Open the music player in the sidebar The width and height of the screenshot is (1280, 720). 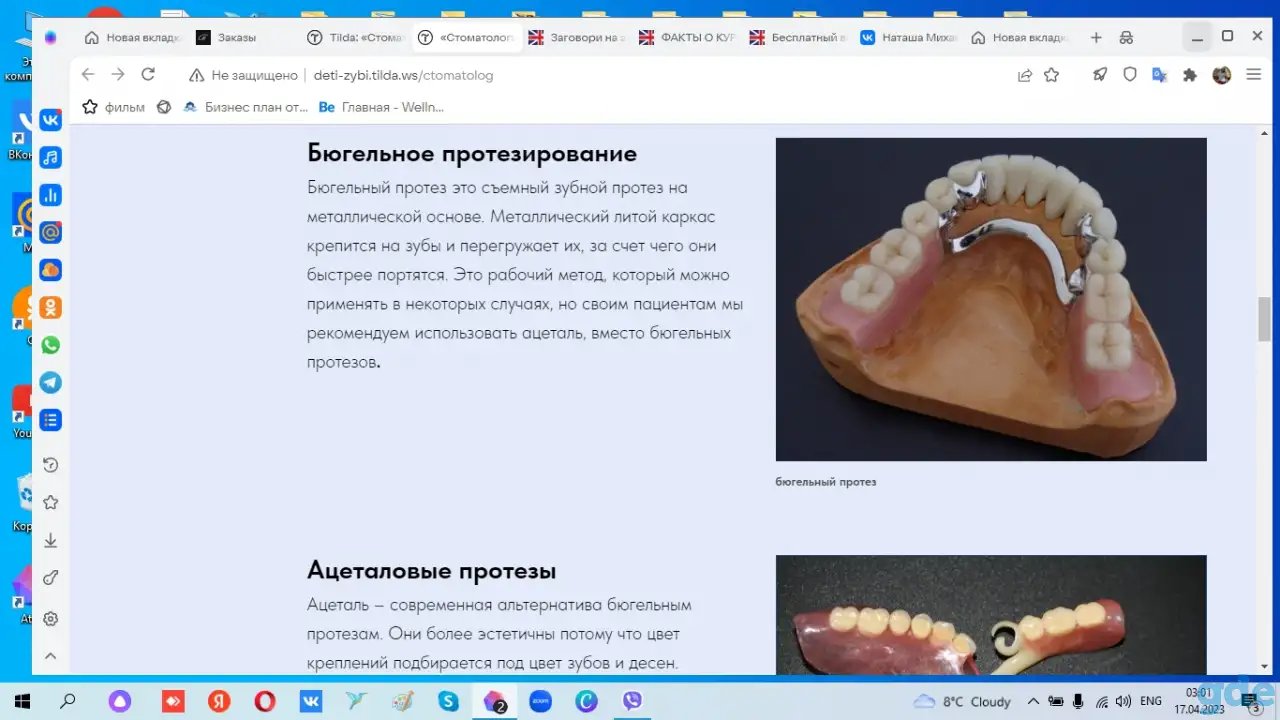click(x=50, y=157)
